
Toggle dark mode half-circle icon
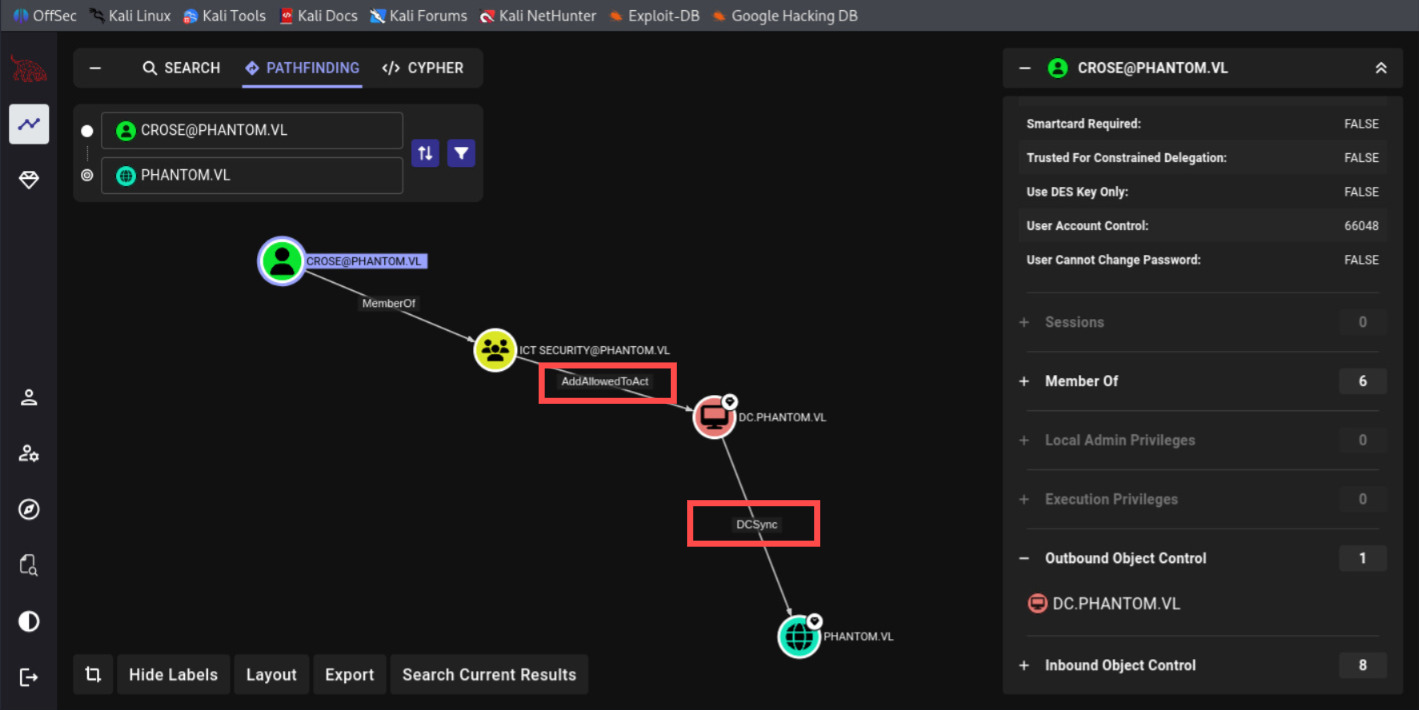click(29, 621)
